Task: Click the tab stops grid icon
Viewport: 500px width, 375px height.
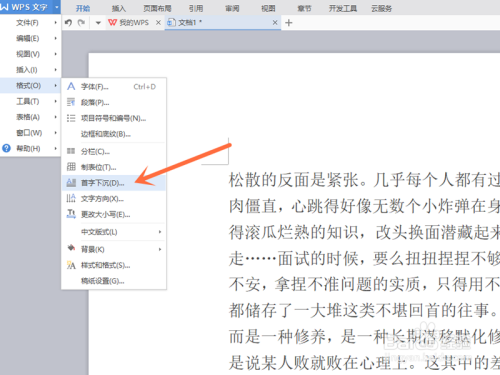Action: point(71,166)
